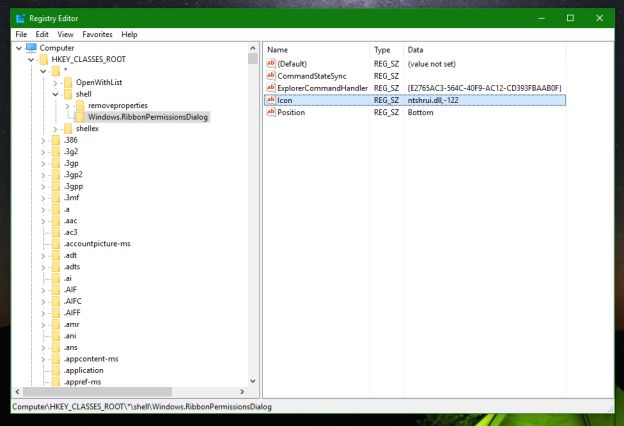Expand the shellex key arrow
This screenshot has width=624, height=426.
55,129
